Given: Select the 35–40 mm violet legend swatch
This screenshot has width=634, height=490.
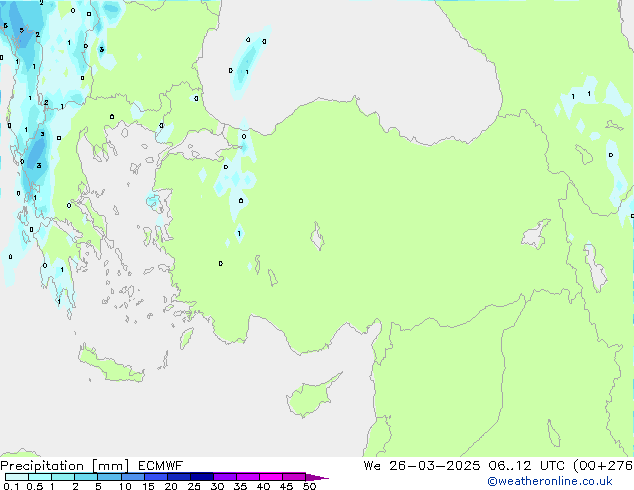Looking at the screenshot, I should [x=248, y=477].
